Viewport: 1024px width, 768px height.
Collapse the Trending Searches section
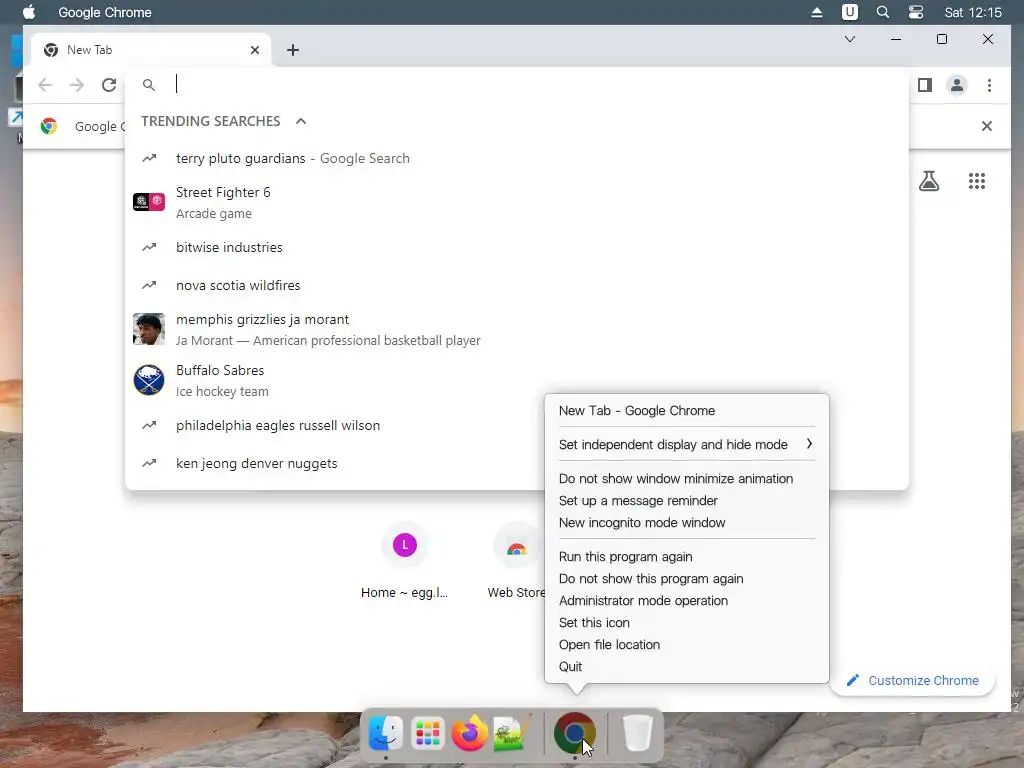(x=300, y=121)
